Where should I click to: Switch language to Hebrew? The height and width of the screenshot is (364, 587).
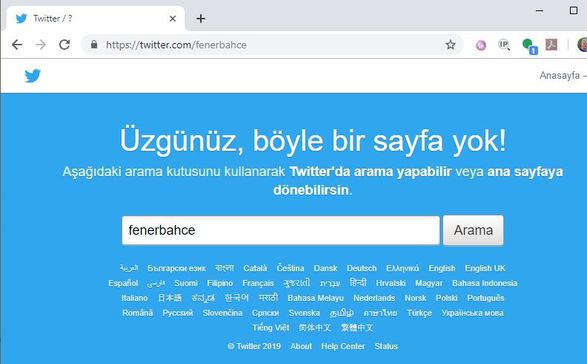click(330, 283)
